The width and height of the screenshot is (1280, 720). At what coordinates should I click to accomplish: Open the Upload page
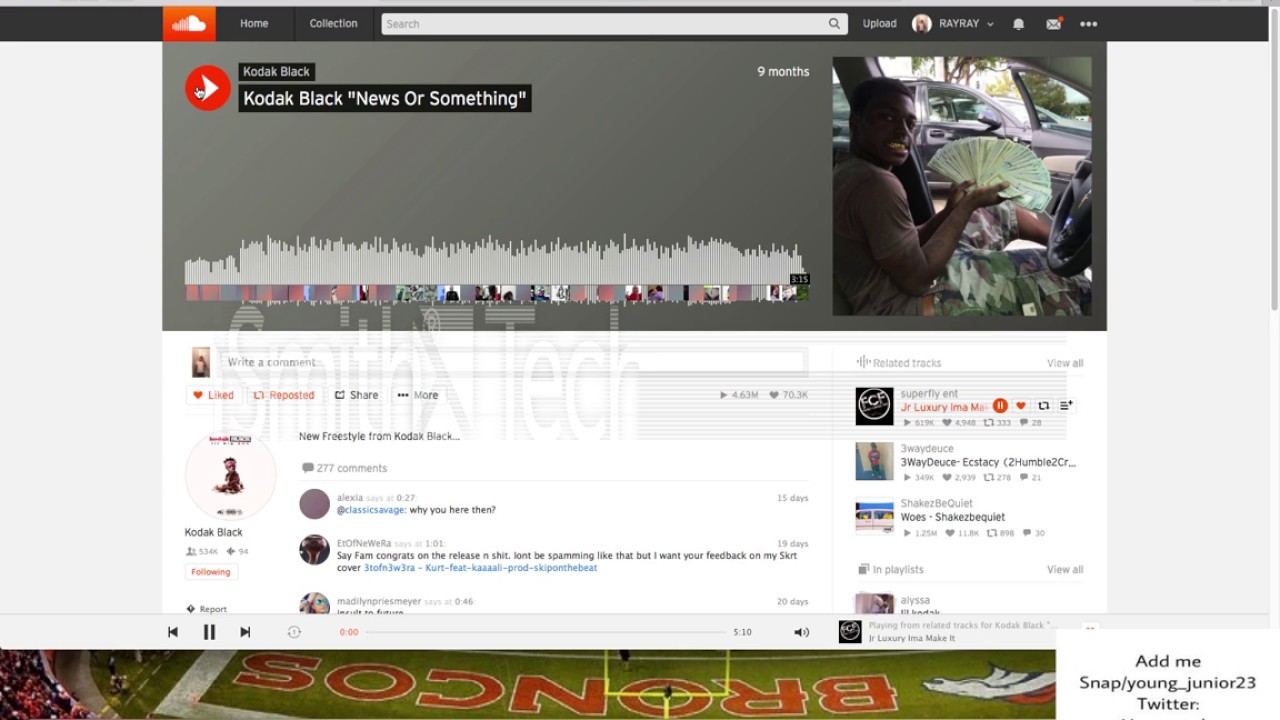[879, 23]
